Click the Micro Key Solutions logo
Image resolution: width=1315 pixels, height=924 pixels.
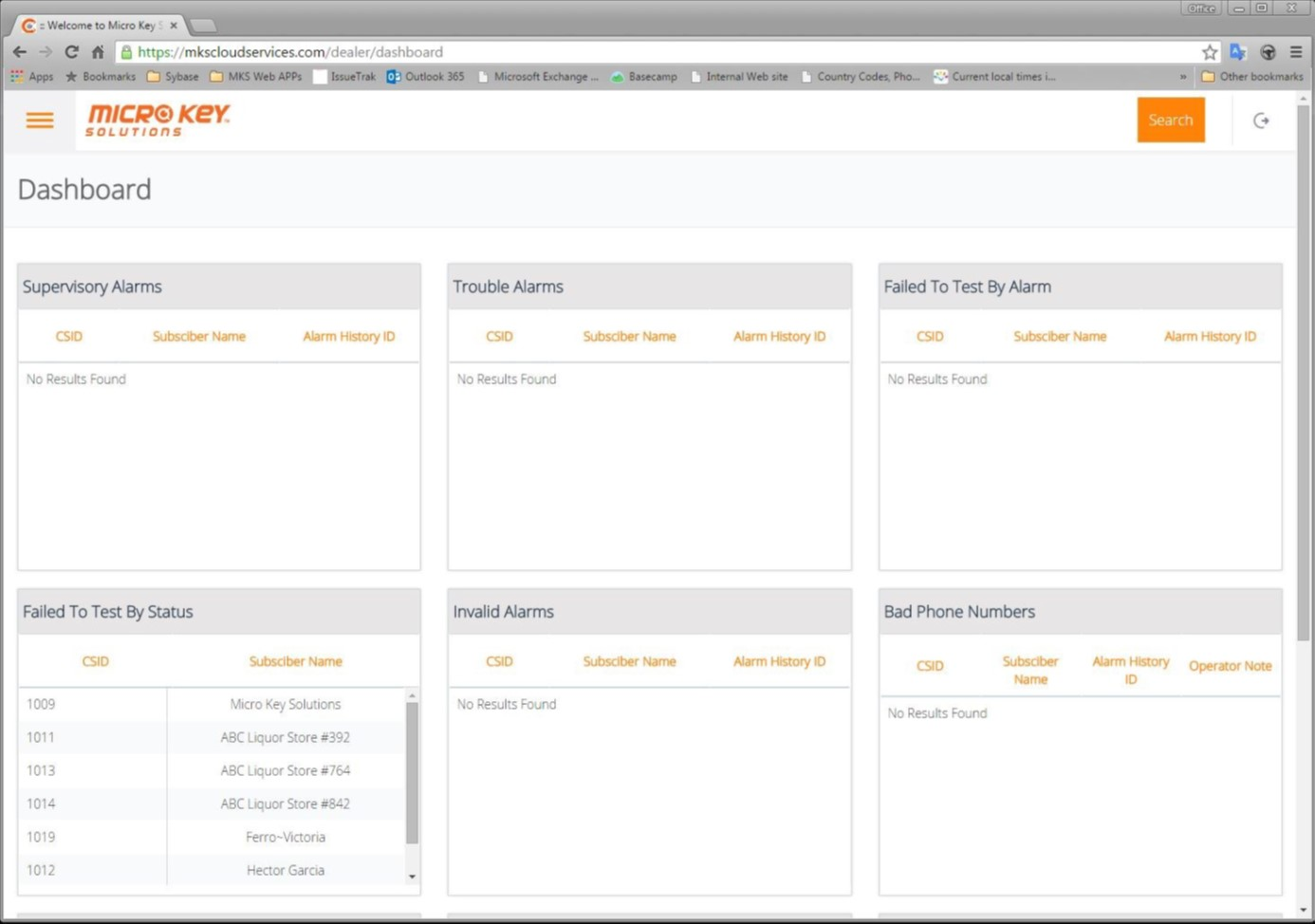[157, 120]
